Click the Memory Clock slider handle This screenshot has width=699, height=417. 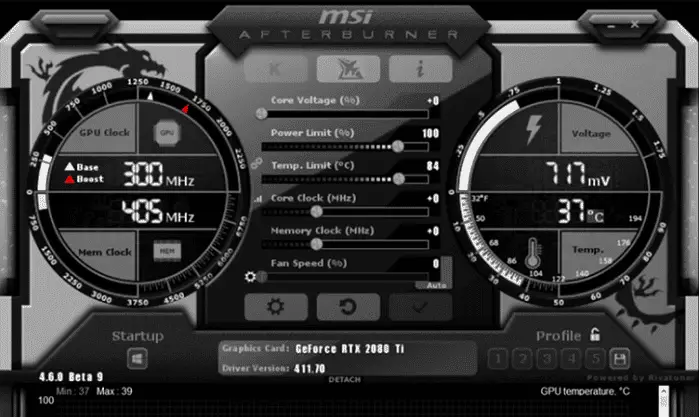(x=317, y=244)
